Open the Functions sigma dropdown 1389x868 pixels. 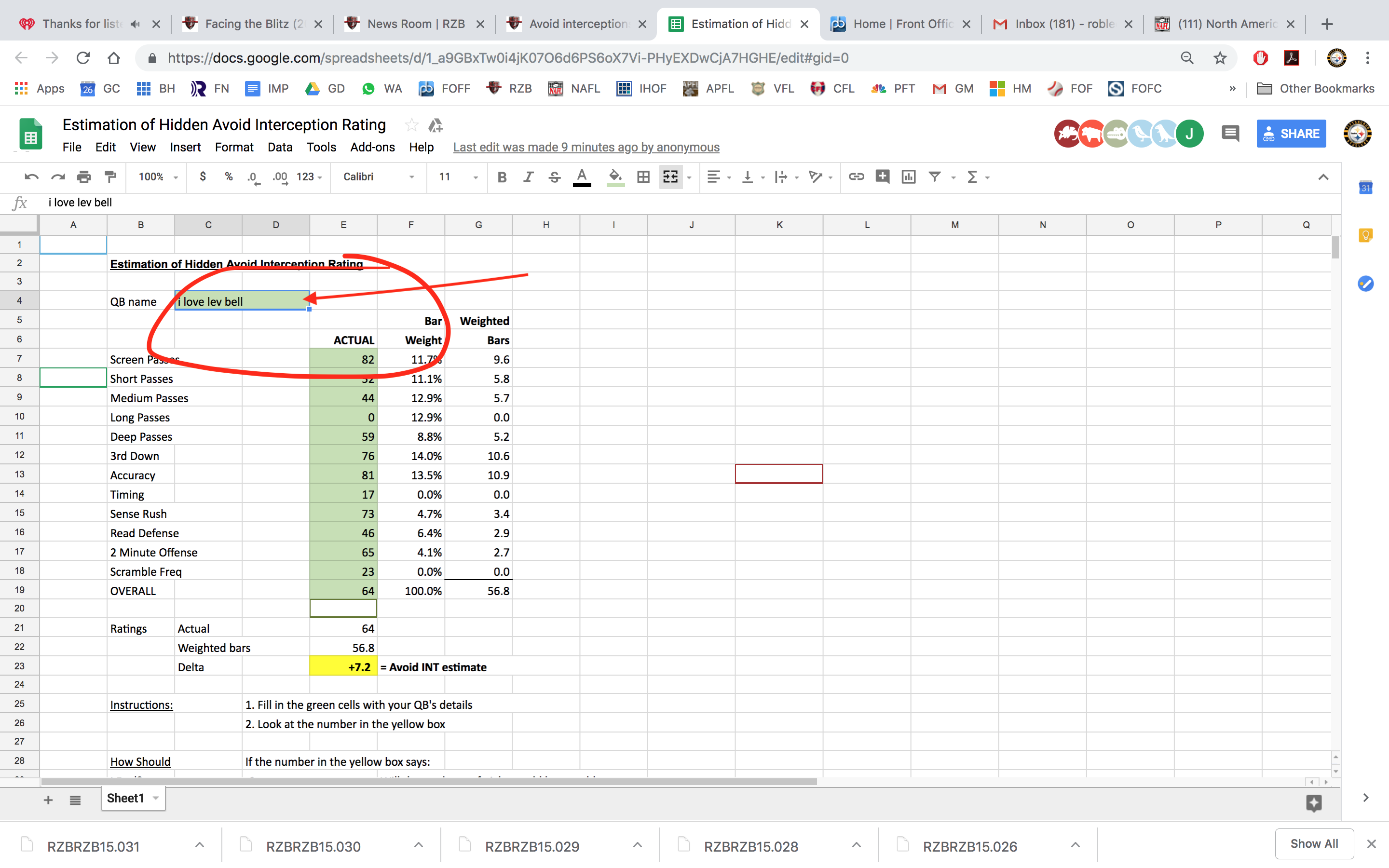coord(978,177)
